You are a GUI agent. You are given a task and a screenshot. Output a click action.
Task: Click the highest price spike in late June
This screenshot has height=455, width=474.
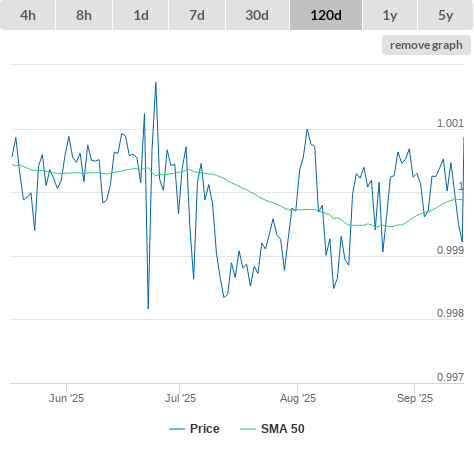(156, 83)
